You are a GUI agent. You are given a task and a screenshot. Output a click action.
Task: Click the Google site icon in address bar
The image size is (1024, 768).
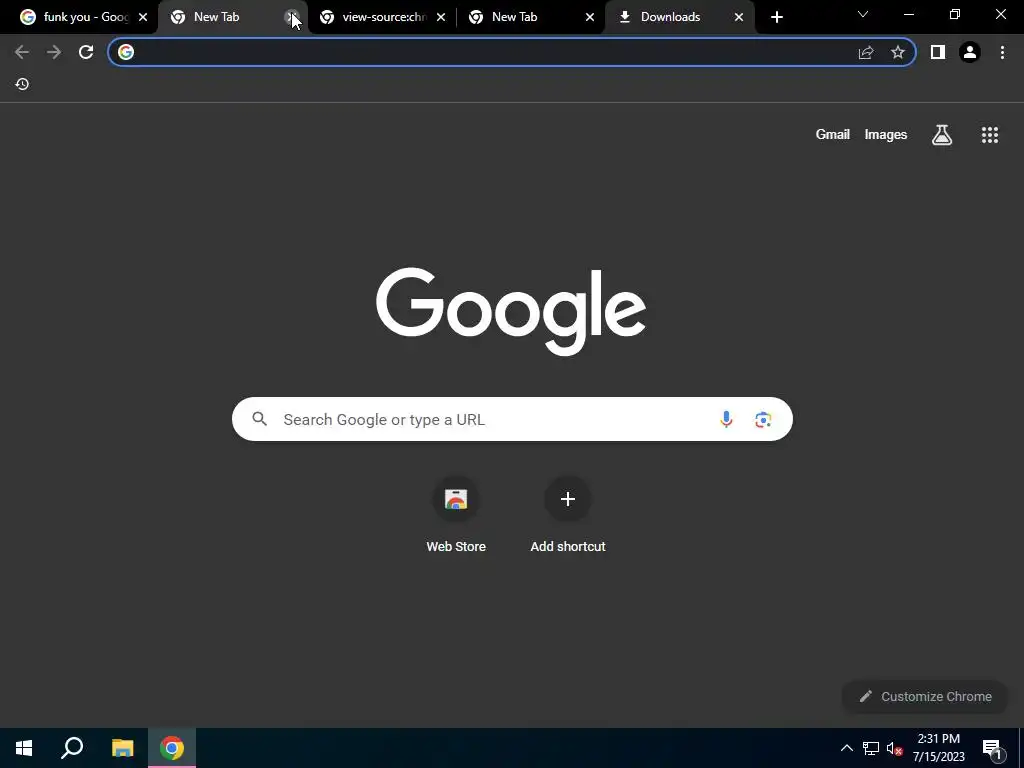click(x=126, y=52)
